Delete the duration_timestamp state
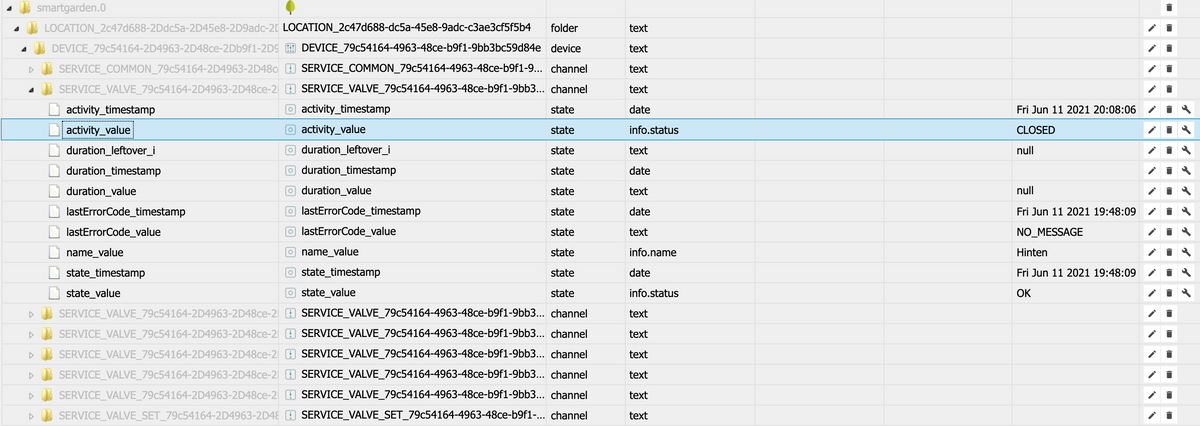 coord(1168,171)
